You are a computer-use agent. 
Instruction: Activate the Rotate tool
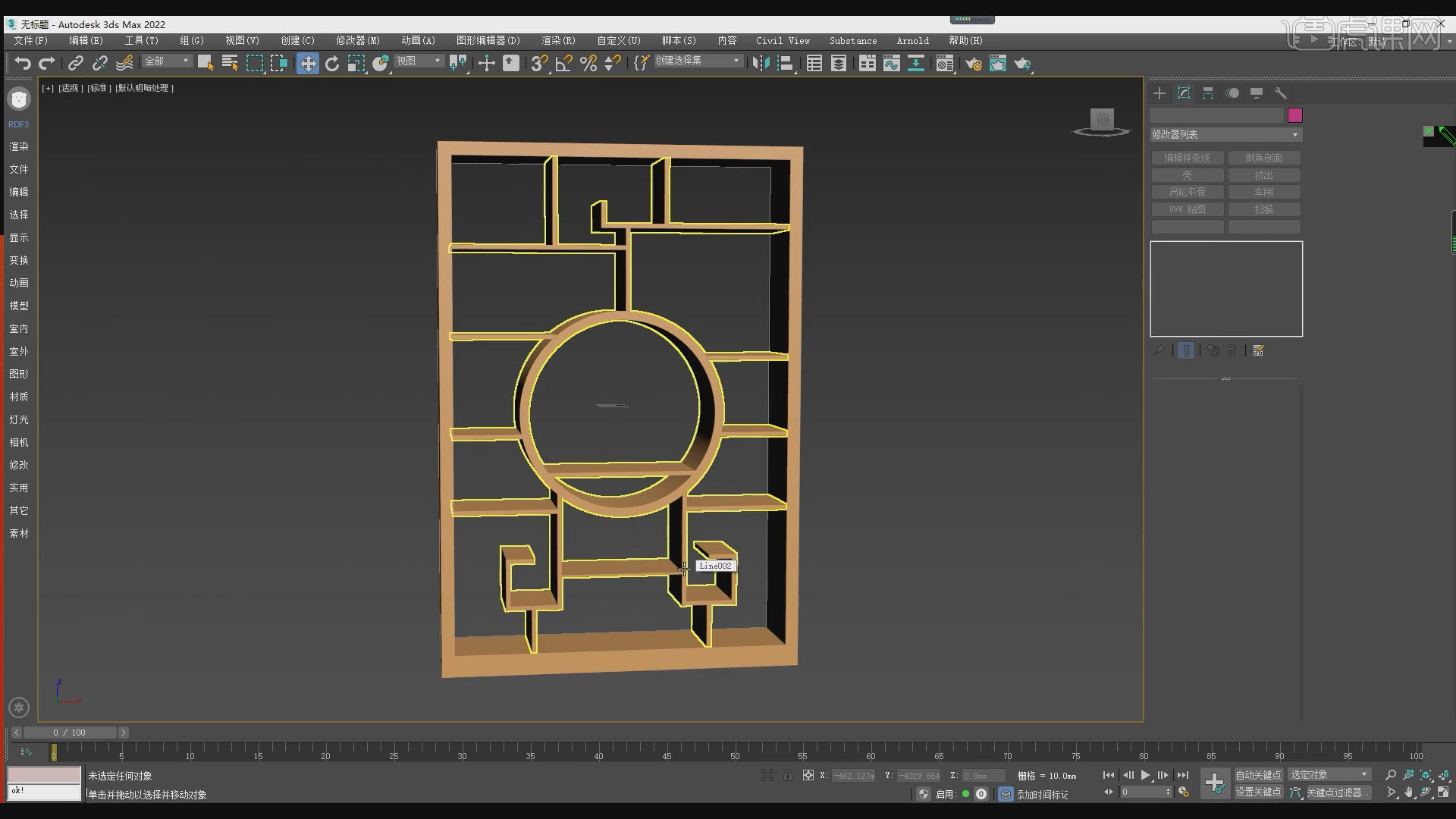[332, 64]
